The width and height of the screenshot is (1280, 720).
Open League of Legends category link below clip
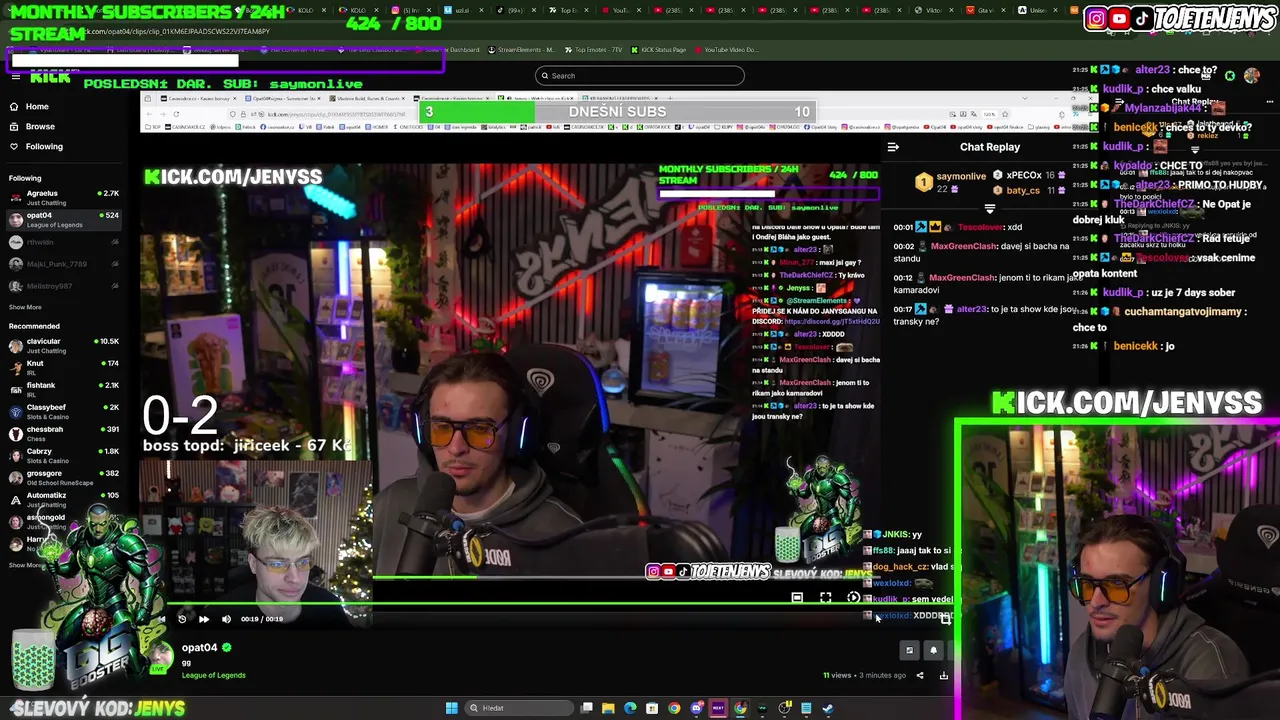tap(213, 675)
